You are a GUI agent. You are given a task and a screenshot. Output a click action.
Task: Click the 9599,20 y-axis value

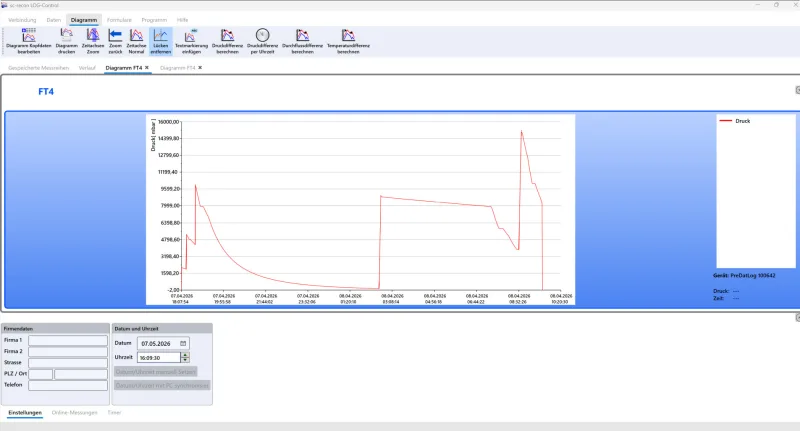coord(170,189)
